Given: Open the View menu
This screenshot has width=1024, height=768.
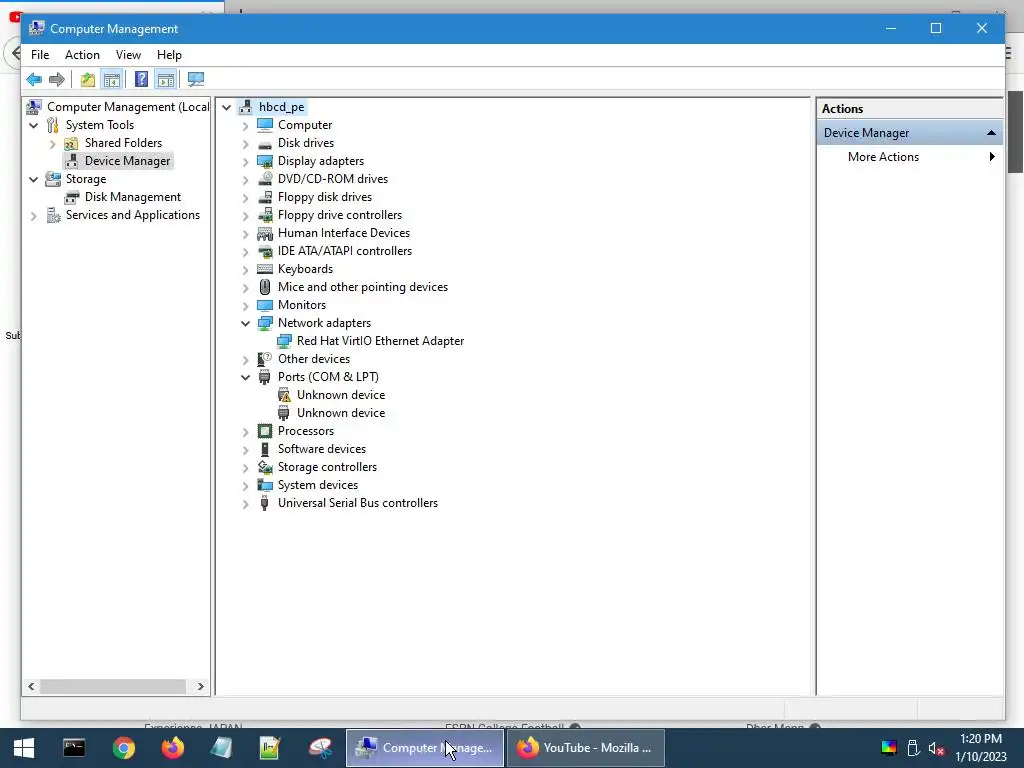Looking at the screenshot, I should [128, 55].
